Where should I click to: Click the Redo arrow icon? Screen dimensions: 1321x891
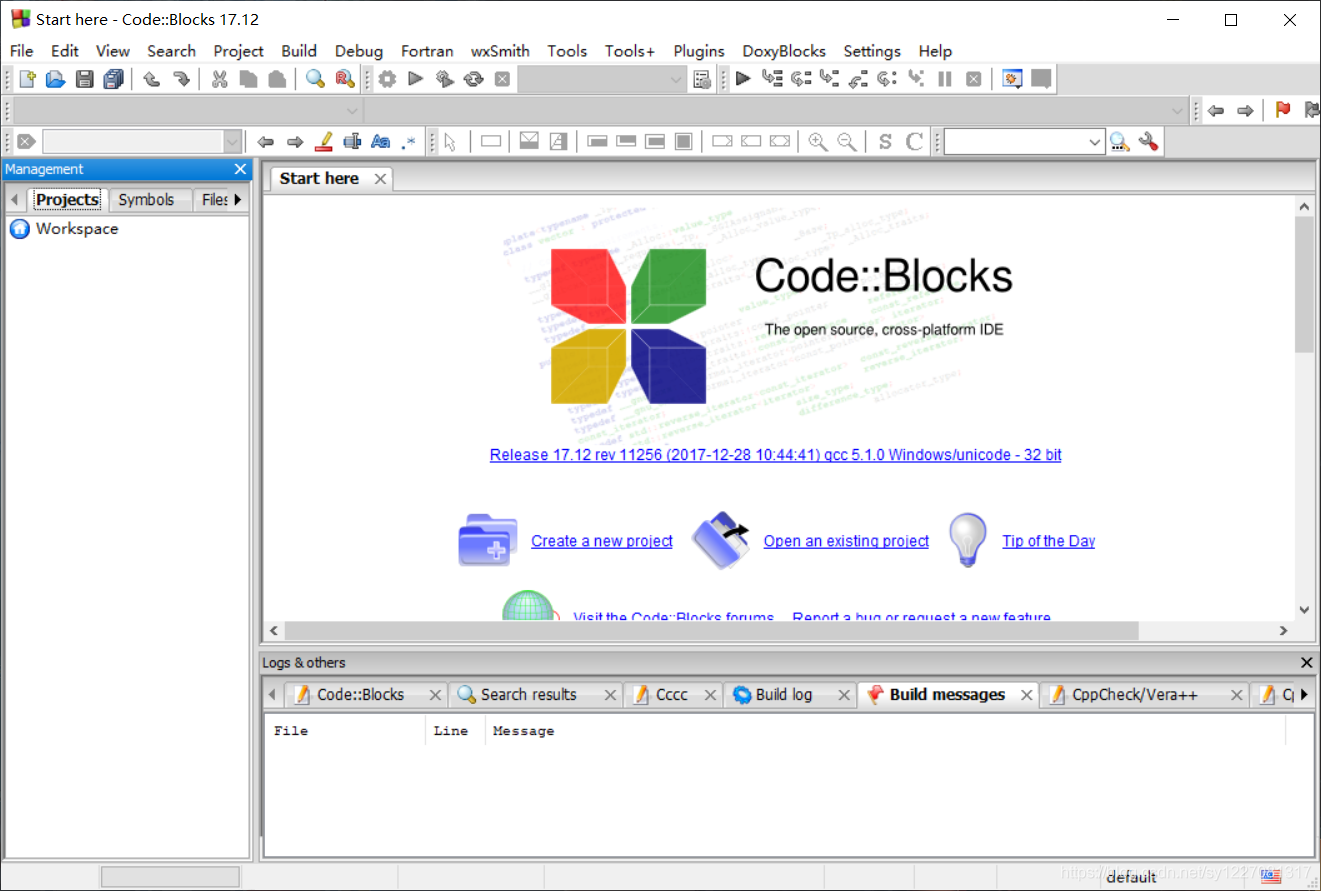tap(181, 79)
